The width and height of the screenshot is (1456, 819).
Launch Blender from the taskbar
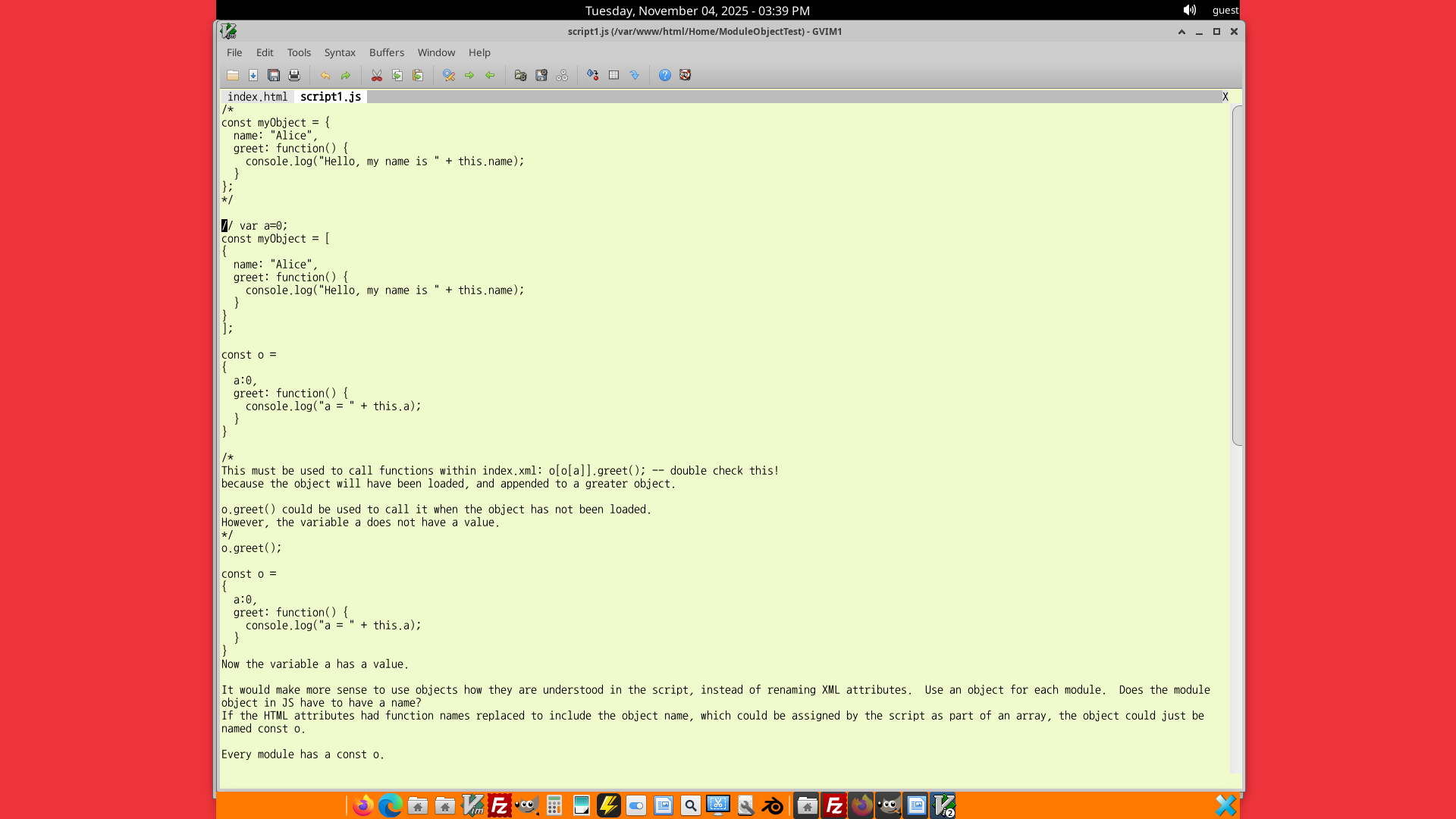pyautogui.click(x=773, y=805)
